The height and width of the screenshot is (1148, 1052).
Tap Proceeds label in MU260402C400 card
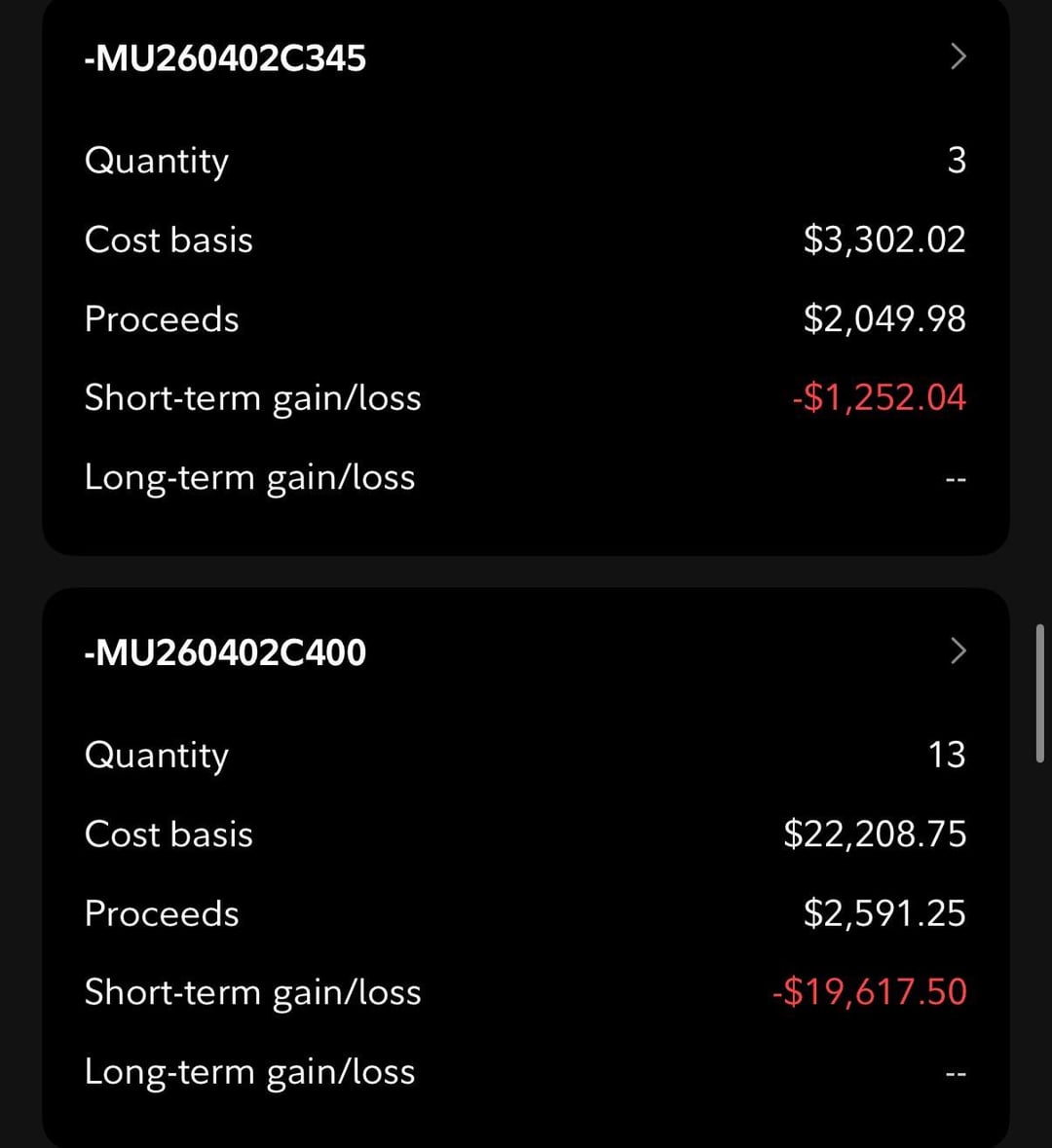162,913
